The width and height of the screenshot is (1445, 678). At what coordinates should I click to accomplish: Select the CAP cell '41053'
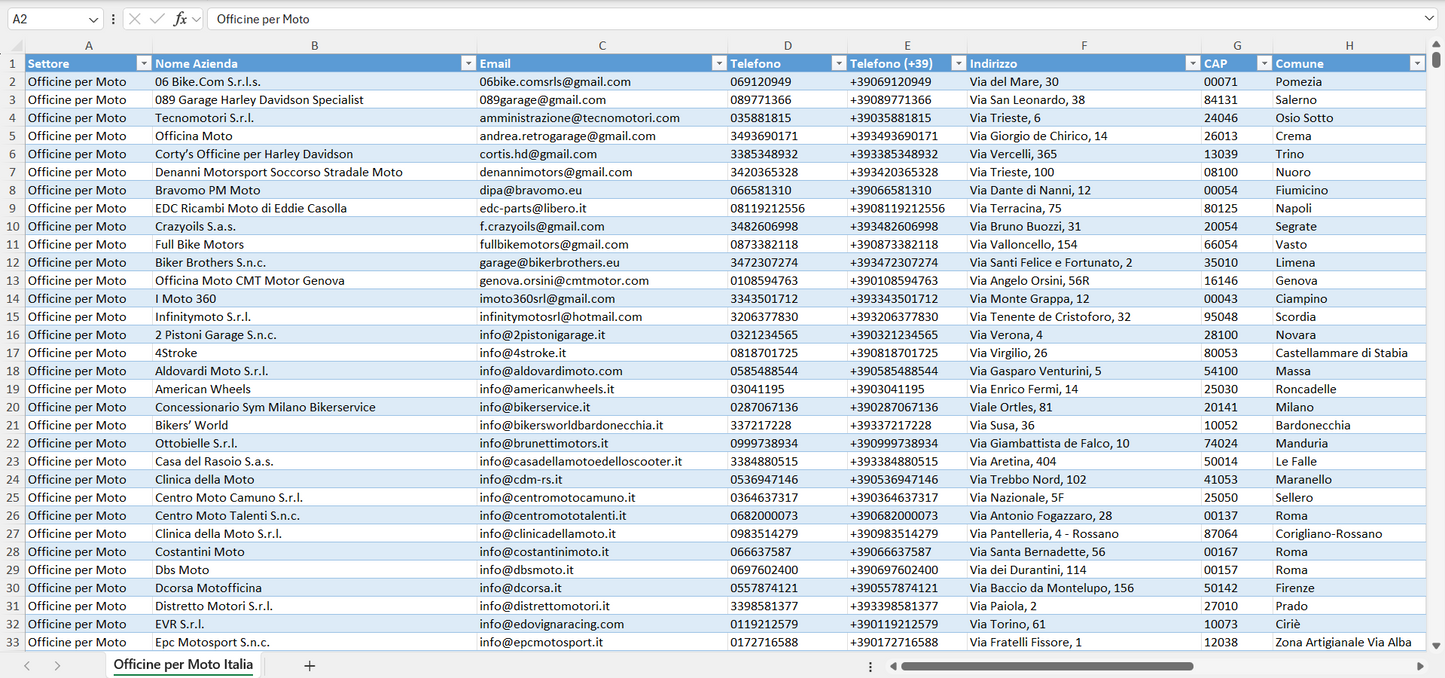click(x=1237, y=480)
